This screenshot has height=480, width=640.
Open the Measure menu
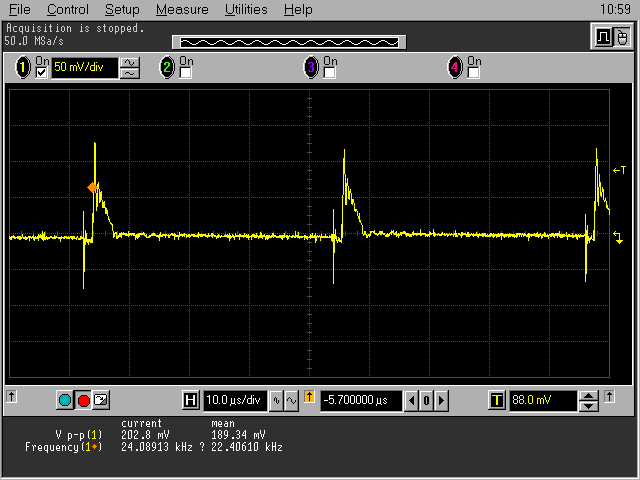pos(182,9)
